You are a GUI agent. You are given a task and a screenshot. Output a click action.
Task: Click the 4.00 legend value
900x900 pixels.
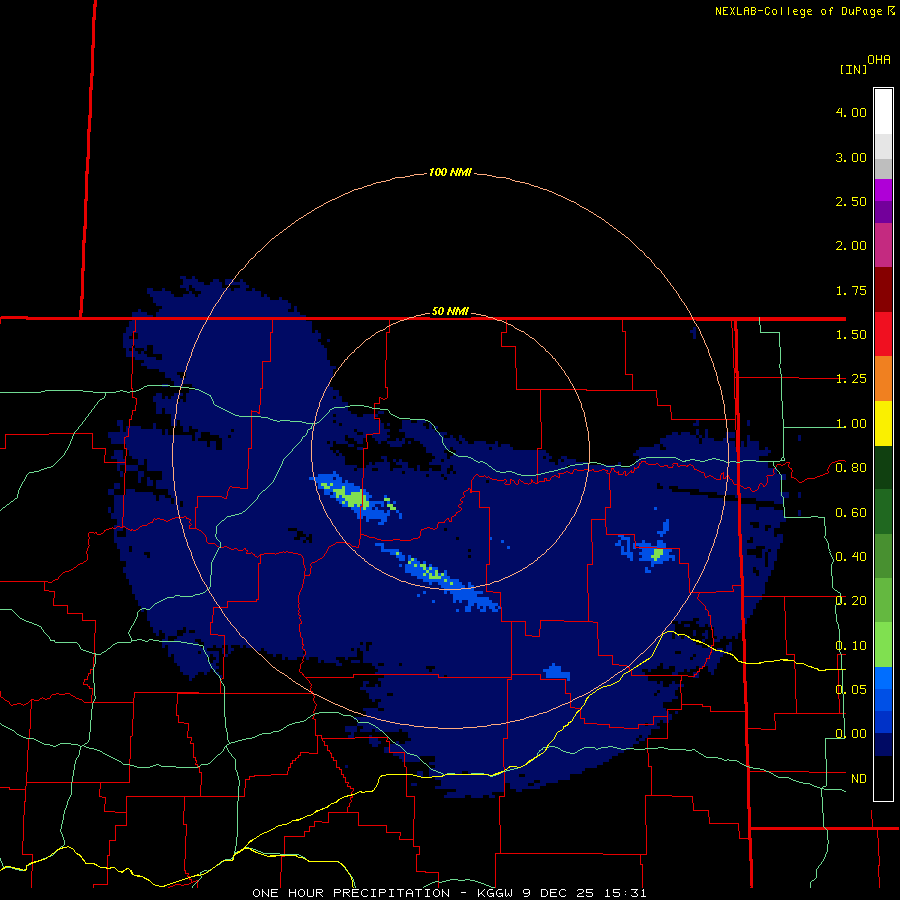[851, 112]
